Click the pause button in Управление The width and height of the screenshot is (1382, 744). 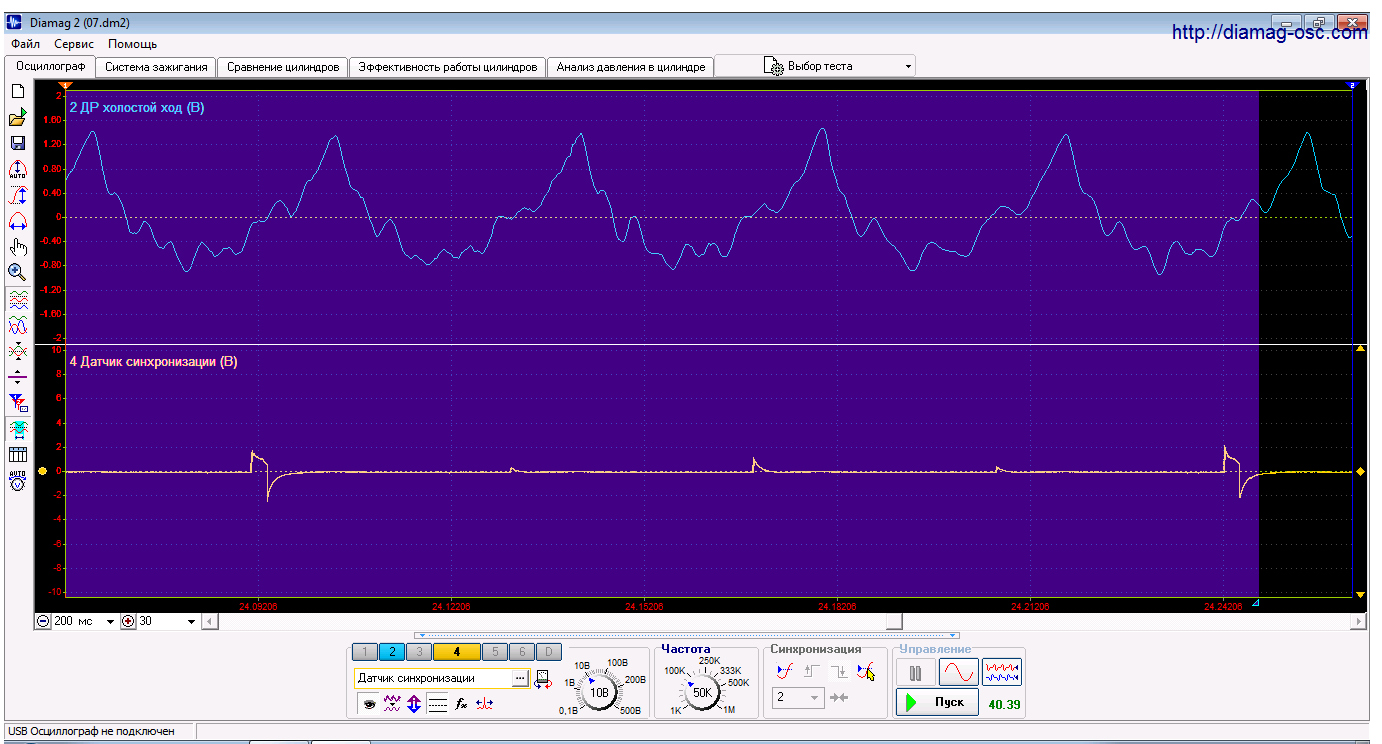pos(915,672)
